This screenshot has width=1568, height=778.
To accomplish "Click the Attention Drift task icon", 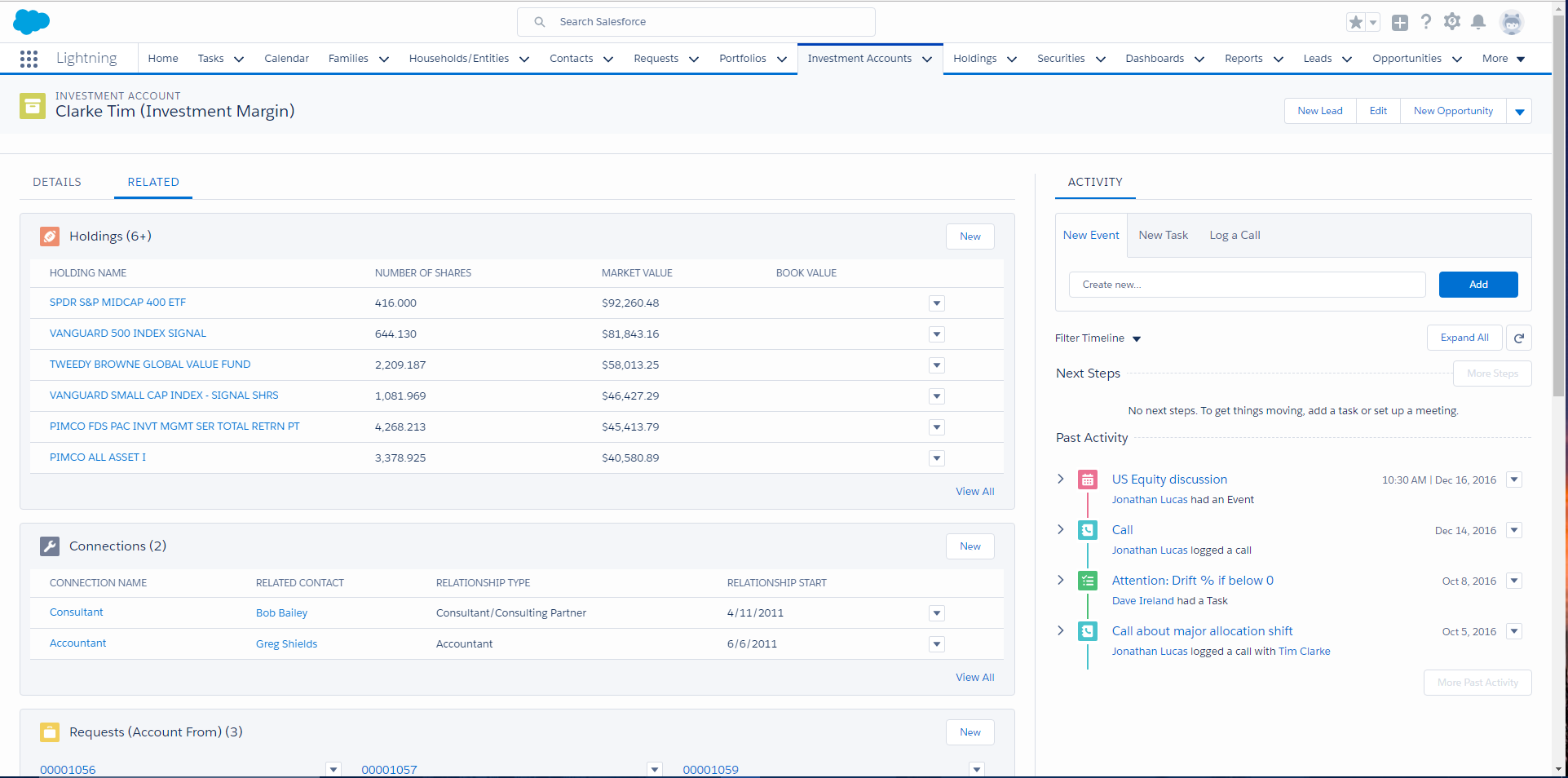I will click(x=1088, y=581).
